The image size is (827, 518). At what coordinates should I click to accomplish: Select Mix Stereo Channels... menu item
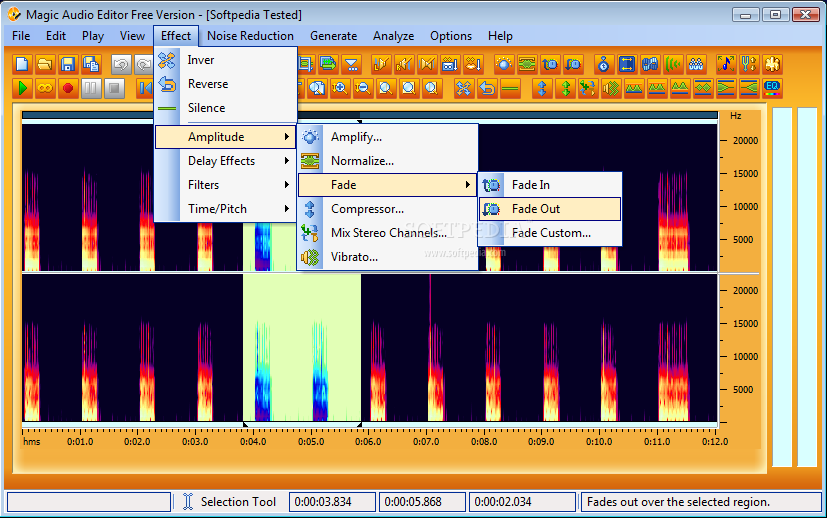click(x=388, y=233)
